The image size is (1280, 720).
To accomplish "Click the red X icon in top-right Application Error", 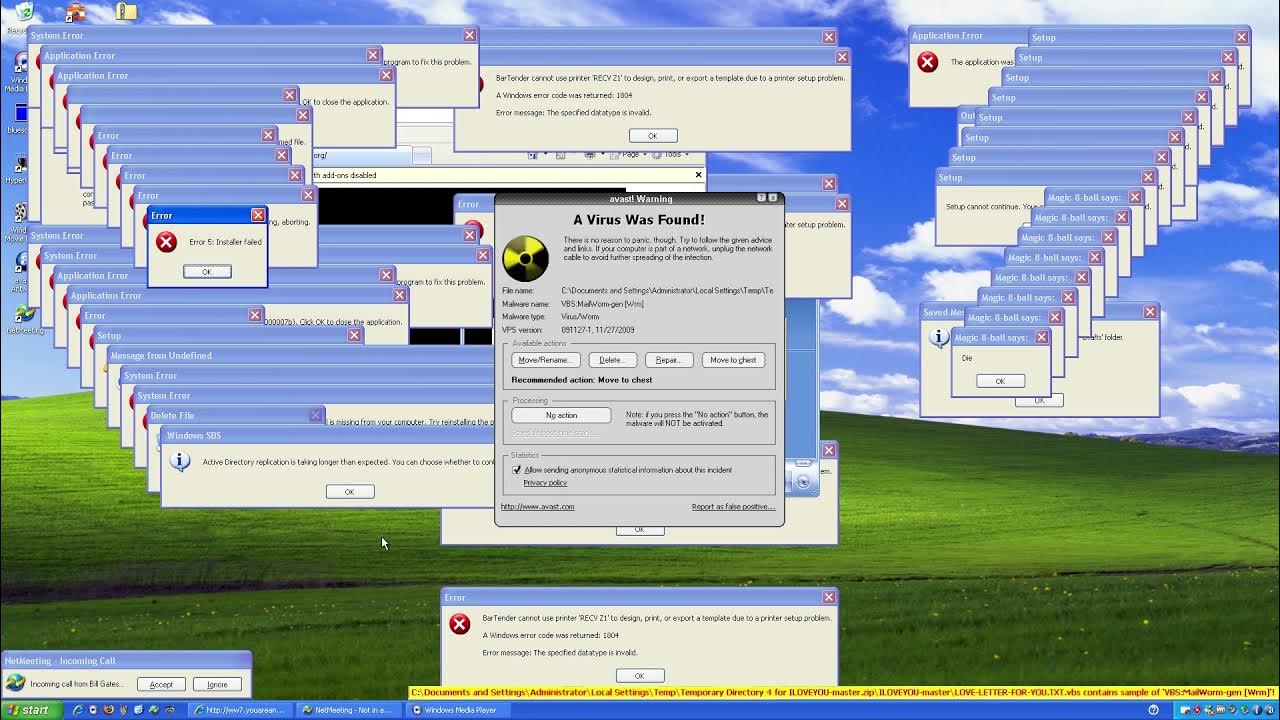I will pos(928,62).
